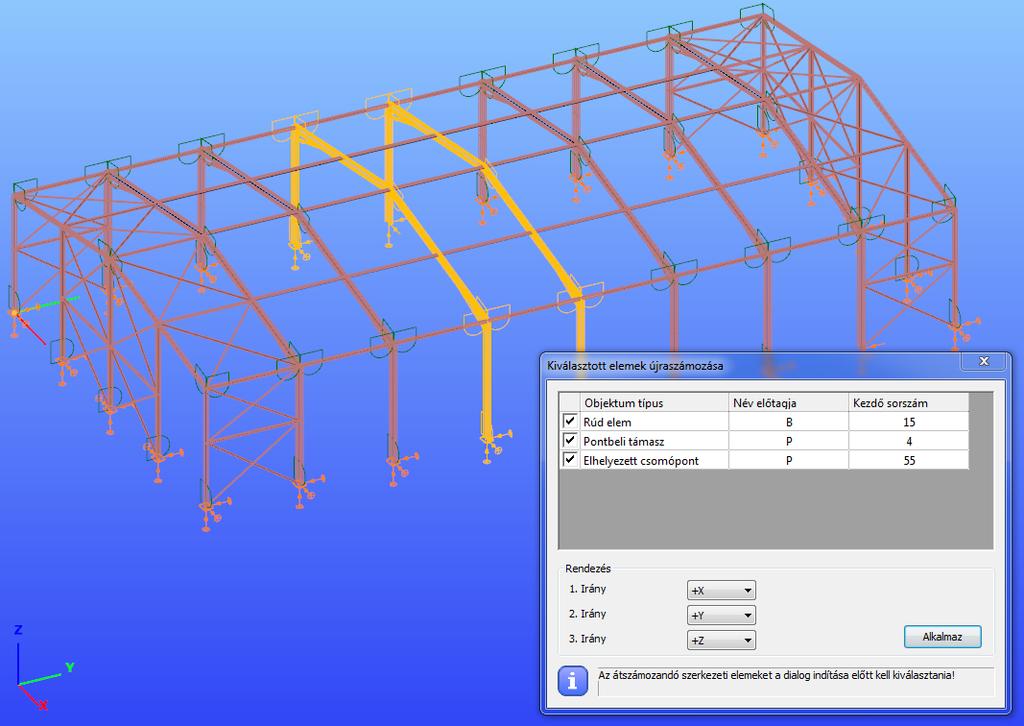Select the starting number 15 cell
The image size is (1024, 726).
tap(908, 422)
